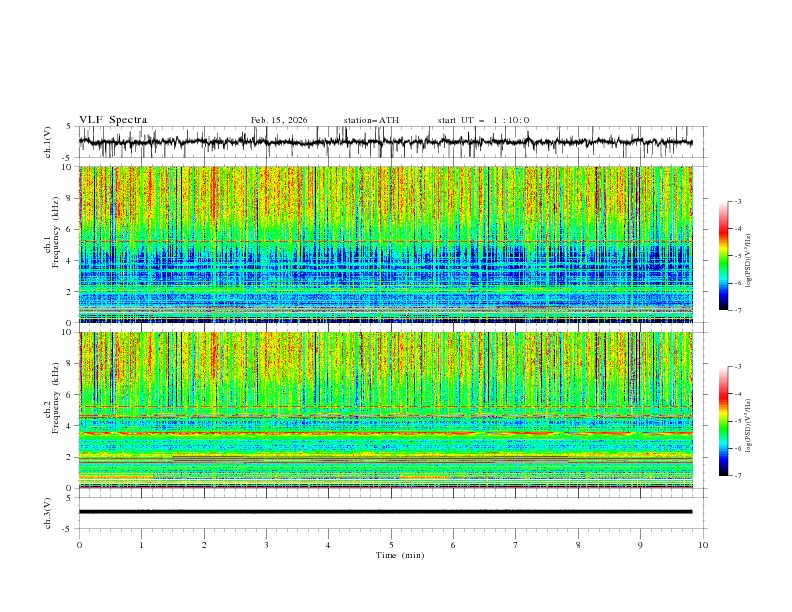Select the "start UT = 1:10:0" text
This screenshot has height=612, width=792.
[483, 120]
